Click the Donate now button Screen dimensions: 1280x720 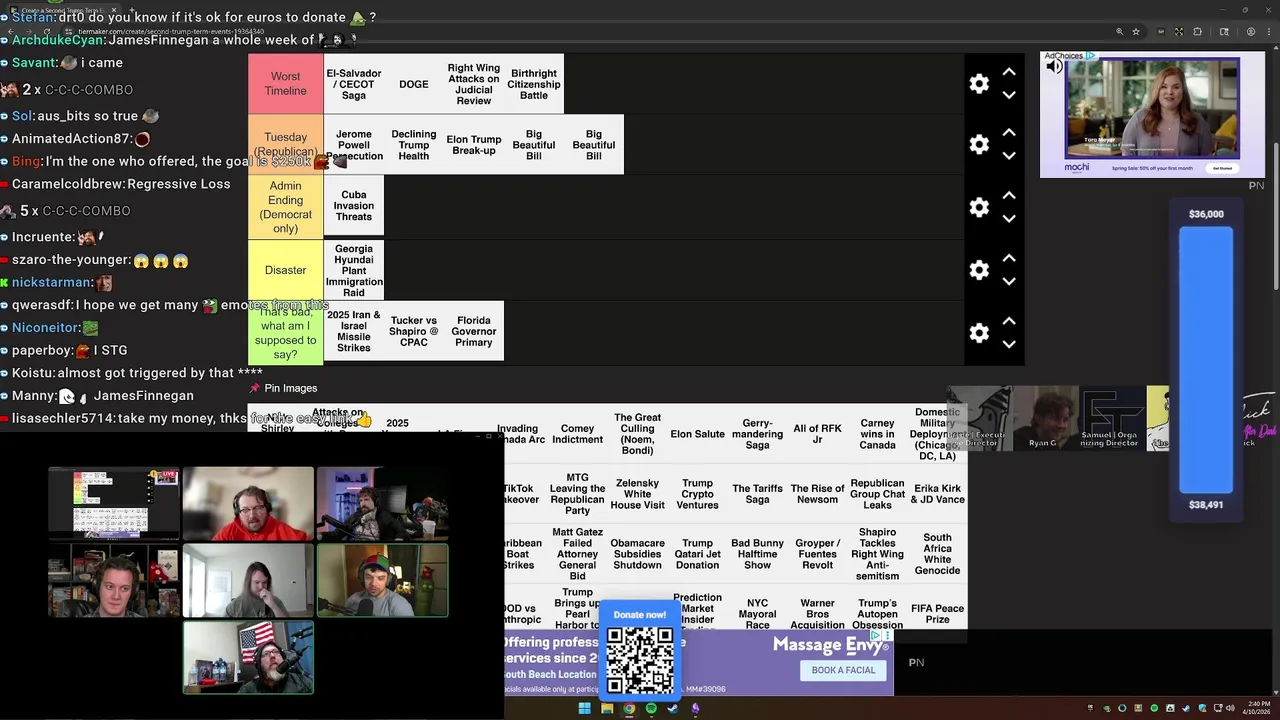click(x=640, y=615)
